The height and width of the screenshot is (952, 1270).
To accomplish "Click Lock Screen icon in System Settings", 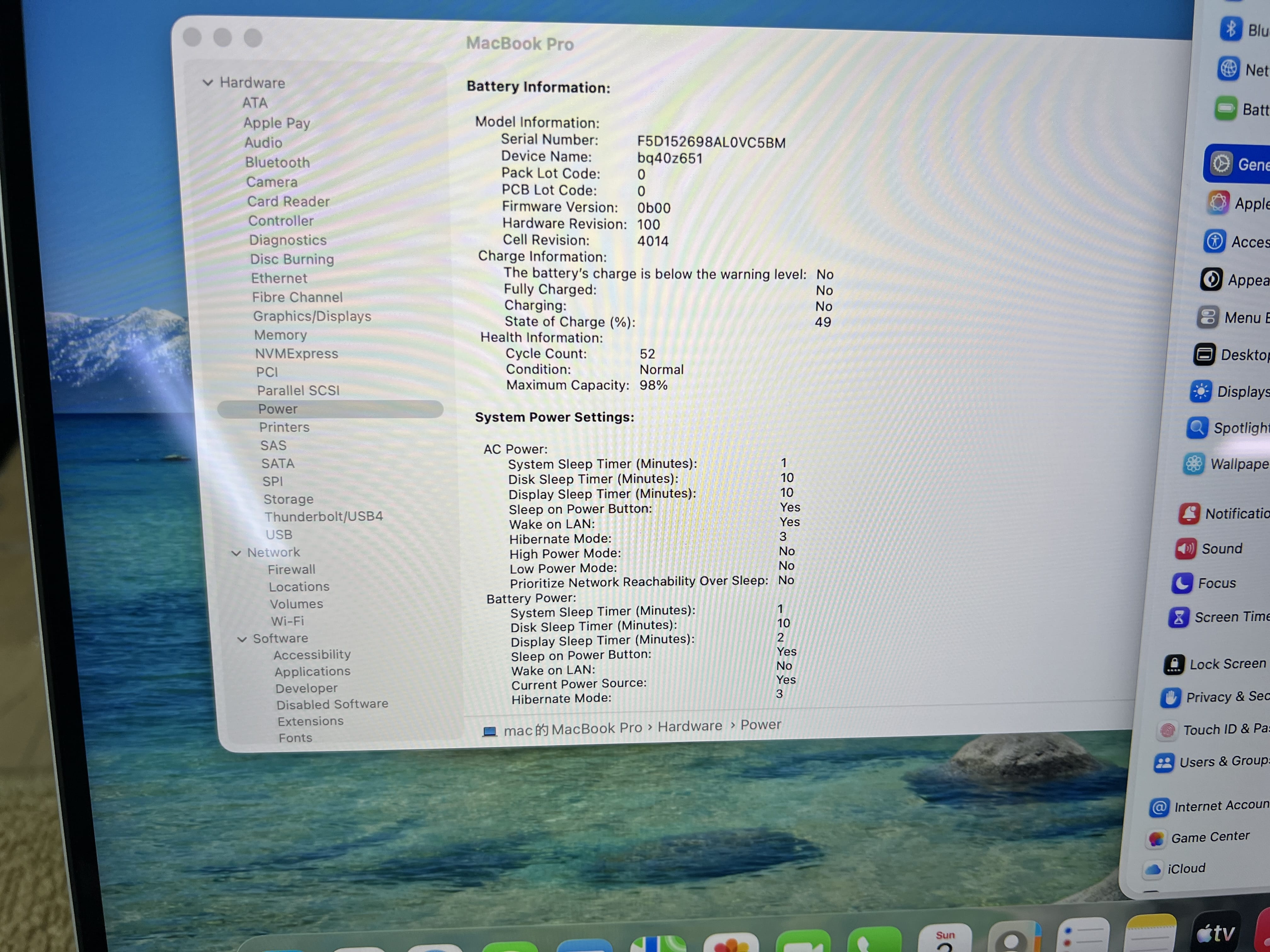I will [1174, 665].
